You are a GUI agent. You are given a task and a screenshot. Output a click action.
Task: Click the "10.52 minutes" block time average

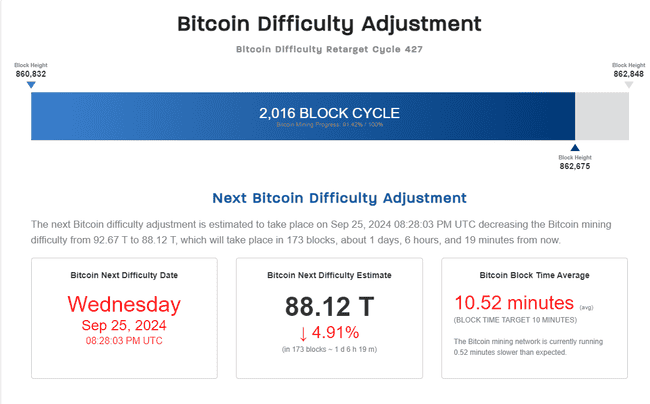[514, 302]
